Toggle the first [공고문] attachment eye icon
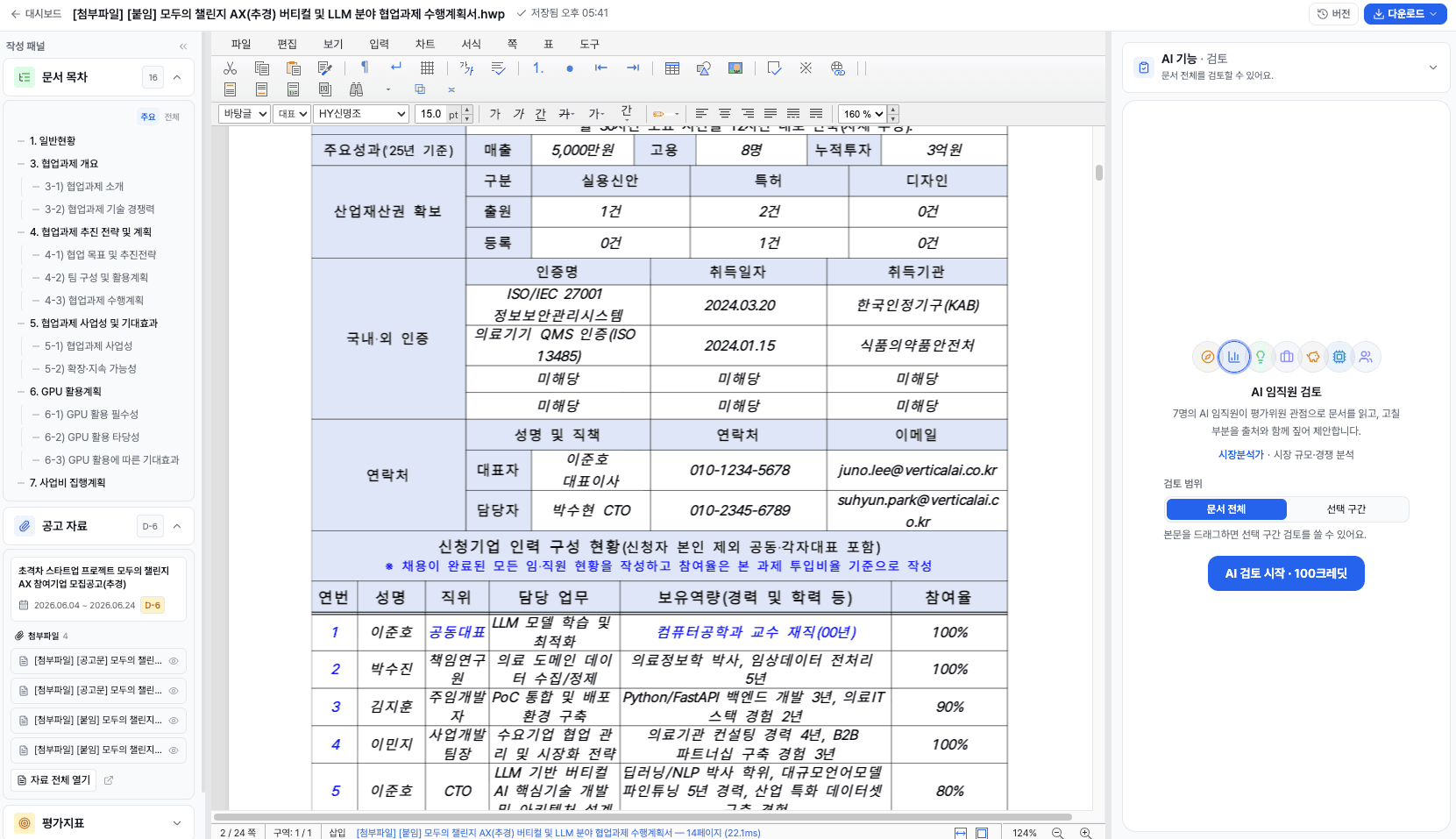This screenshot has height=839, width=1456. pos(174,661)
